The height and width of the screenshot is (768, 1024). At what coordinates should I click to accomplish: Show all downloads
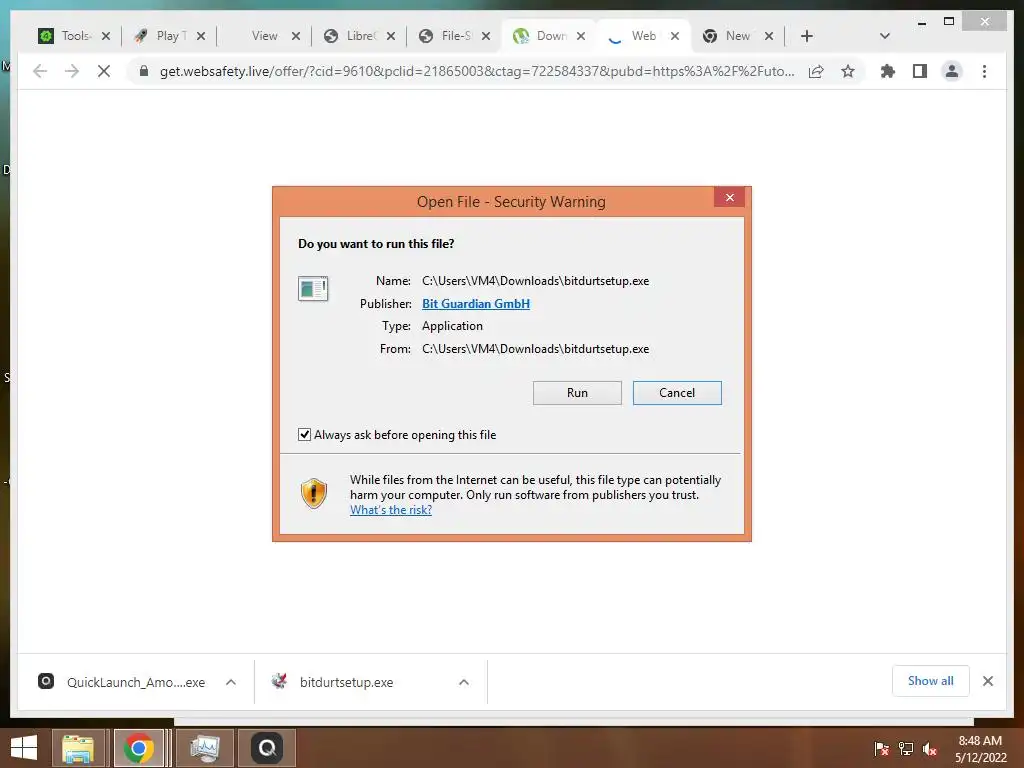(931, 680)
